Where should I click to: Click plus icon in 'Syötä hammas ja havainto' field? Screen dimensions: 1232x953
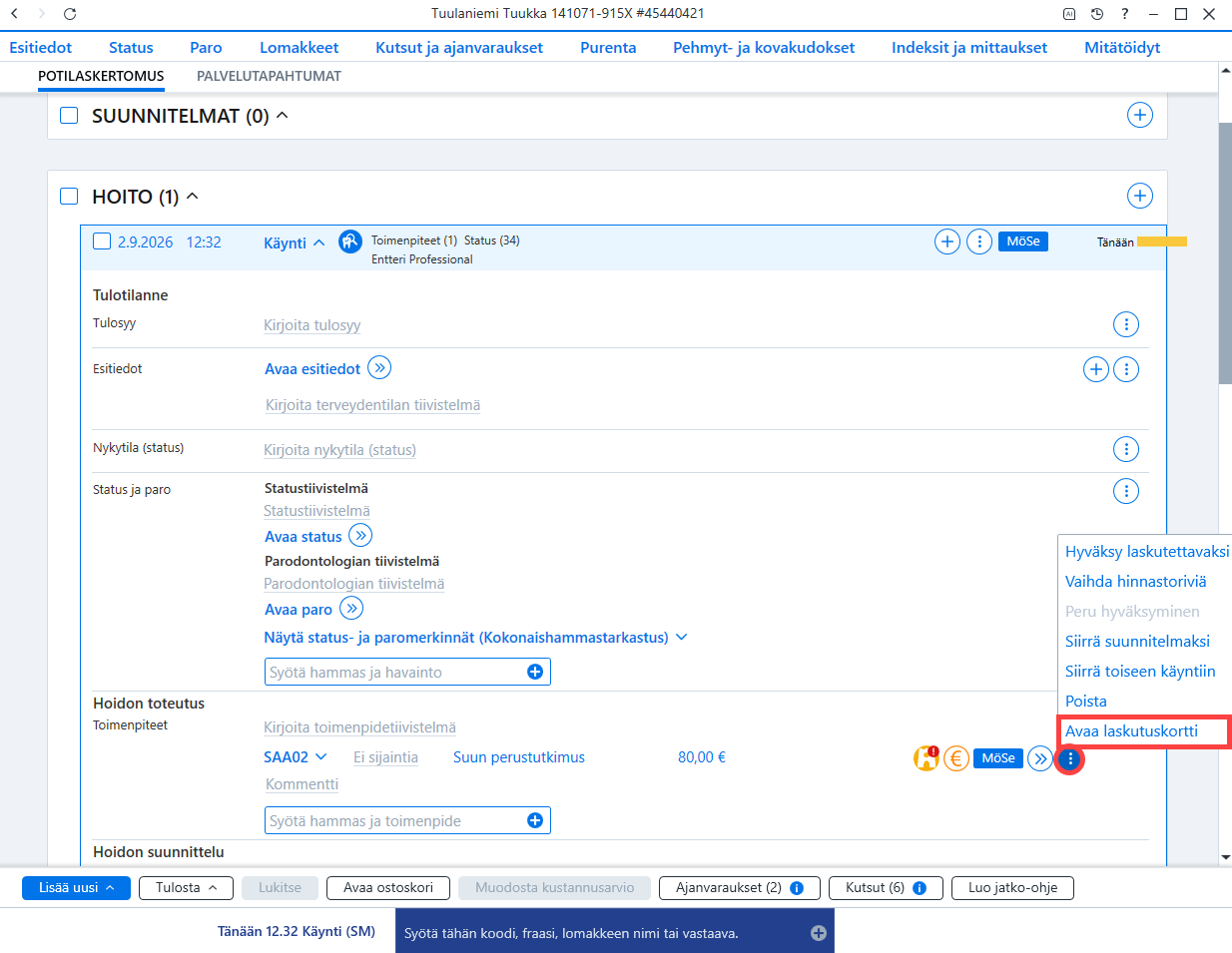coord(535,673)
